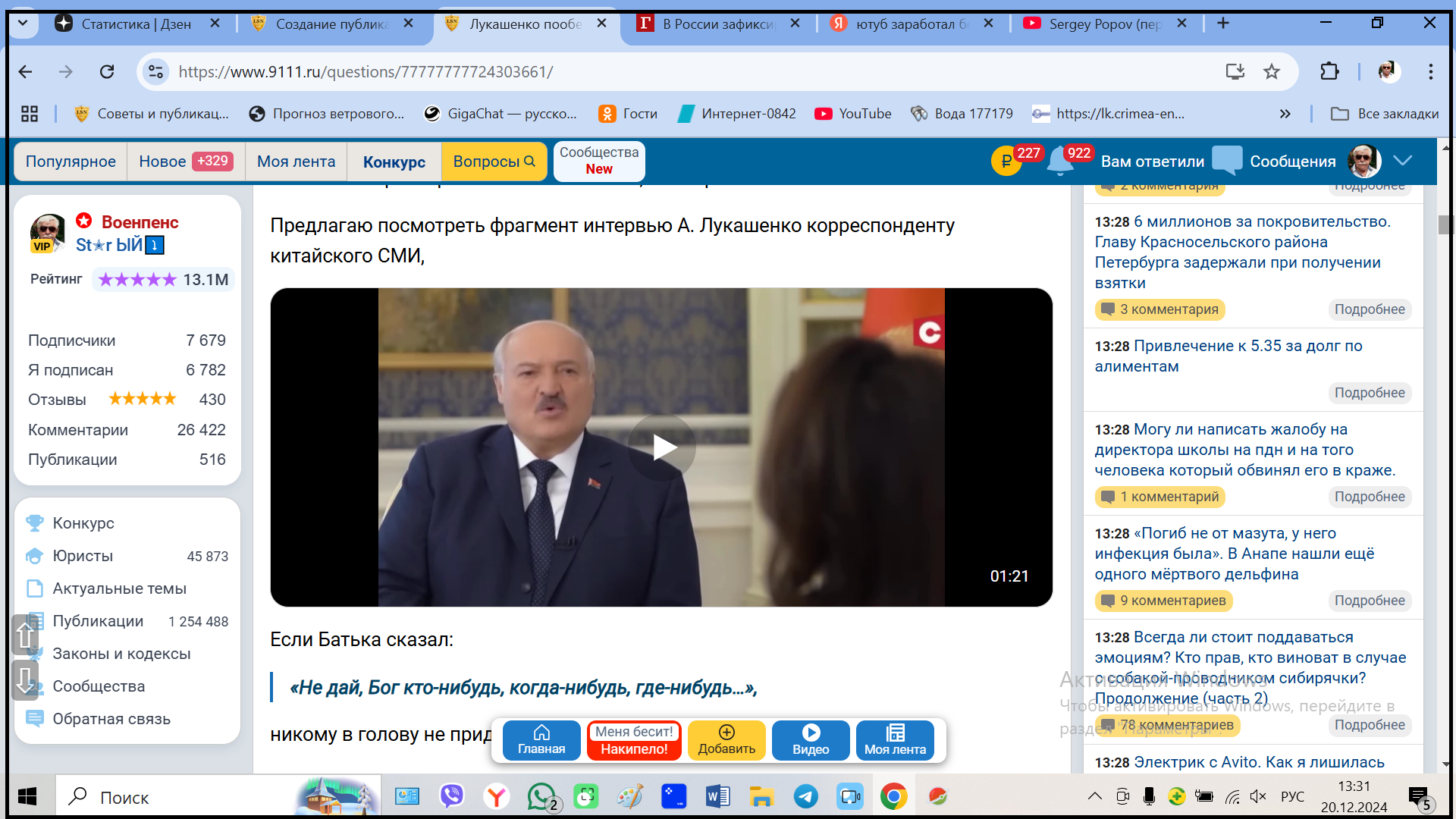Mute system volume in the tray
The height and width of the screenshot is (819, 1456).
(x=1259, y=796)
